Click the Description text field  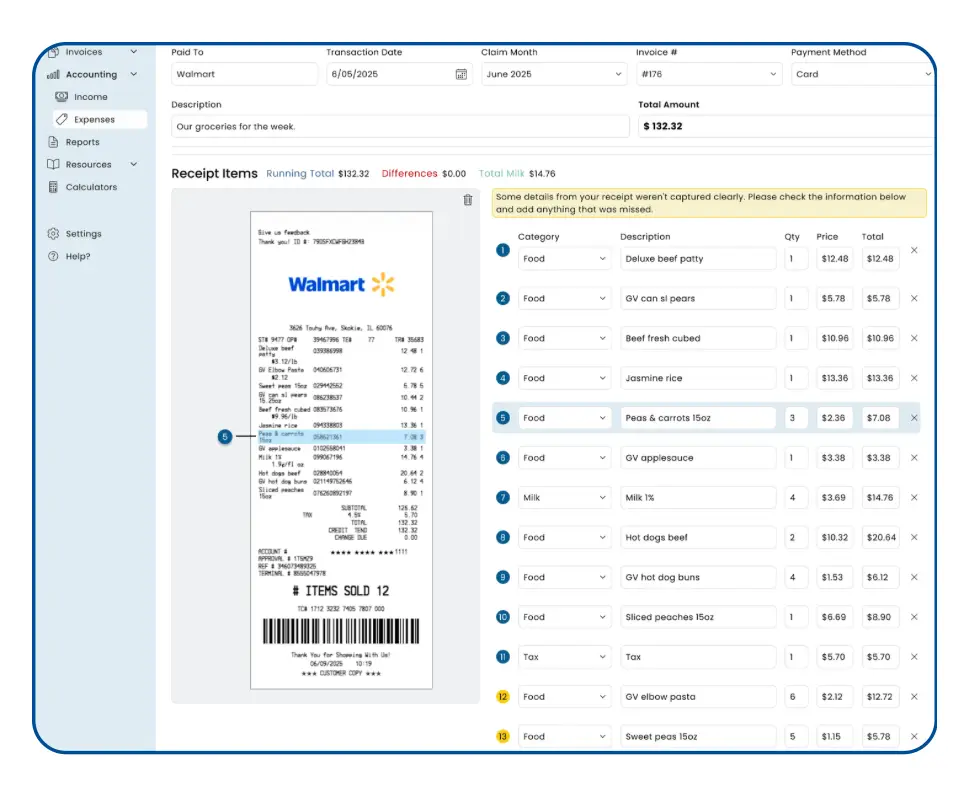coord(400,127)
